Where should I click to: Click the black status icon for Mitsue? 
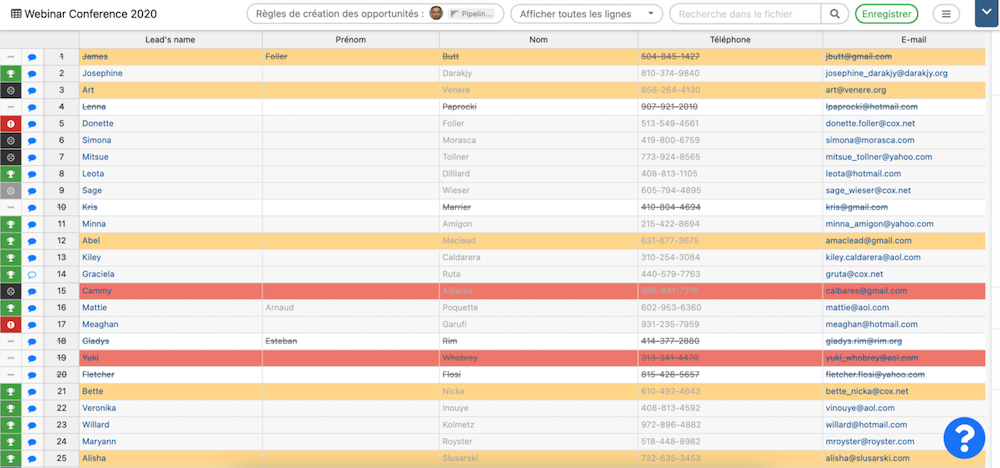pos(10,157)
